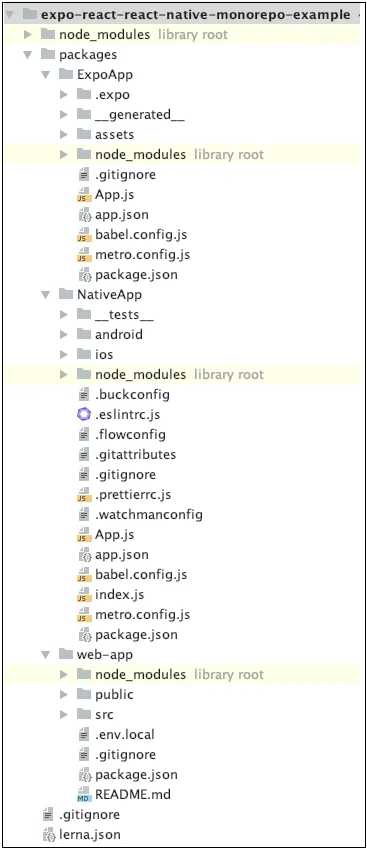Click the NativeApp package.json file icon
The width and height of the screenshot is (367, 848).
coord(85,635)
